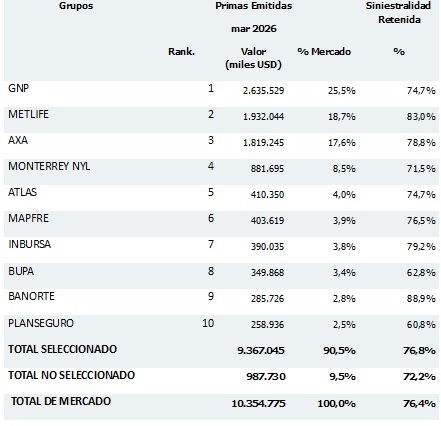Select the % Mercado column header

tap(324, 52)
